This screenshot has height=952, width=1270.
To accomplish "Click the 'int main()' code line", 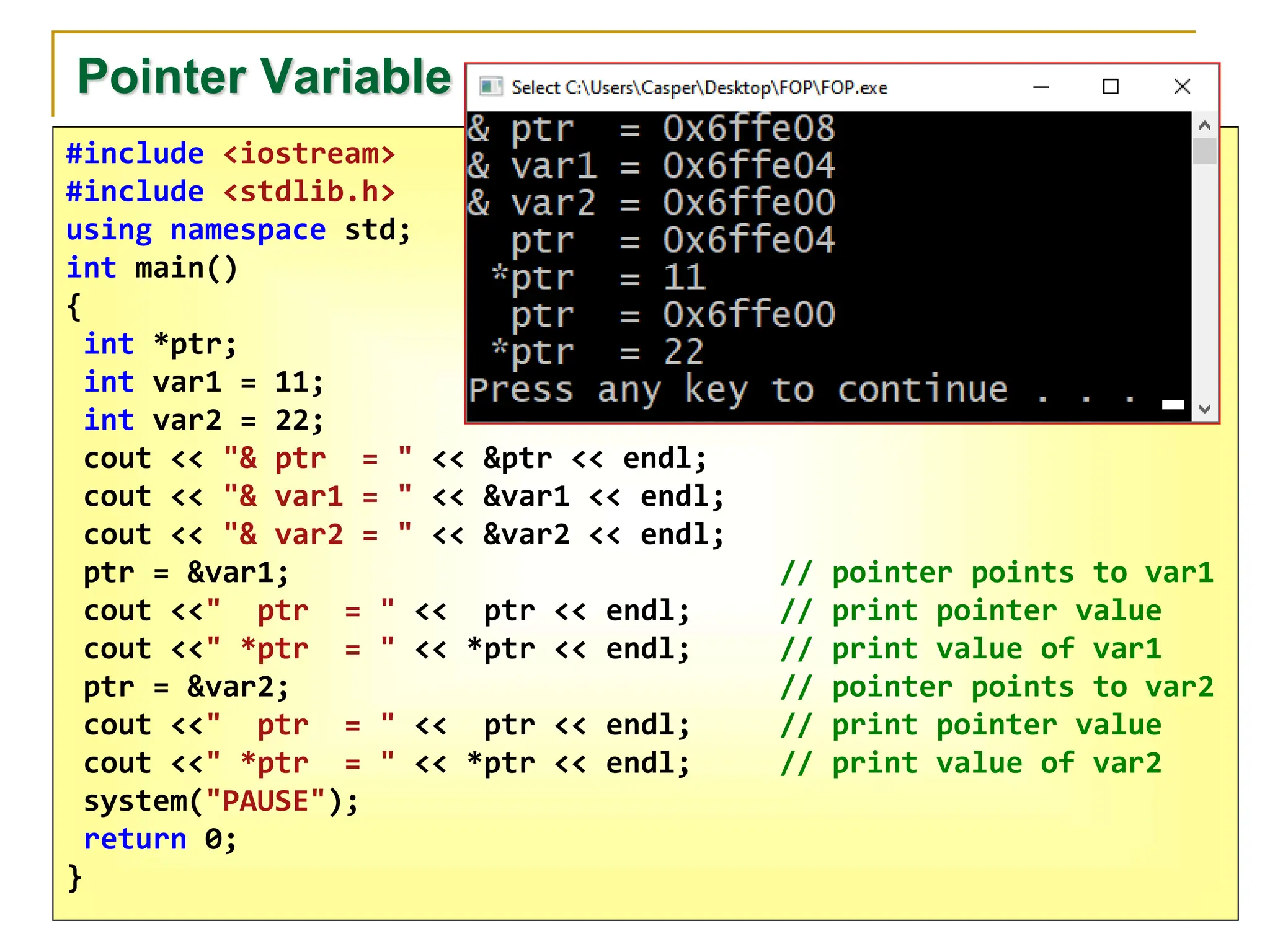I will (x=152, y=268).
